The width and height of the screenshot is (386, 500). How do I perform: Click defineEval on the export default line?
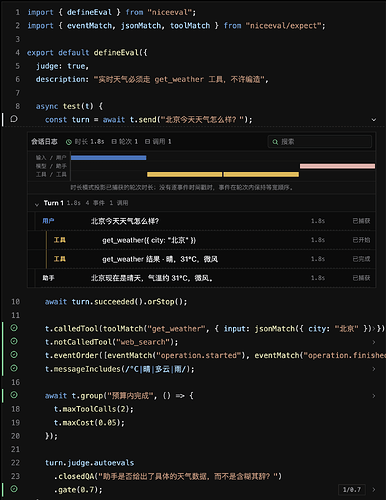pos(116,53)
